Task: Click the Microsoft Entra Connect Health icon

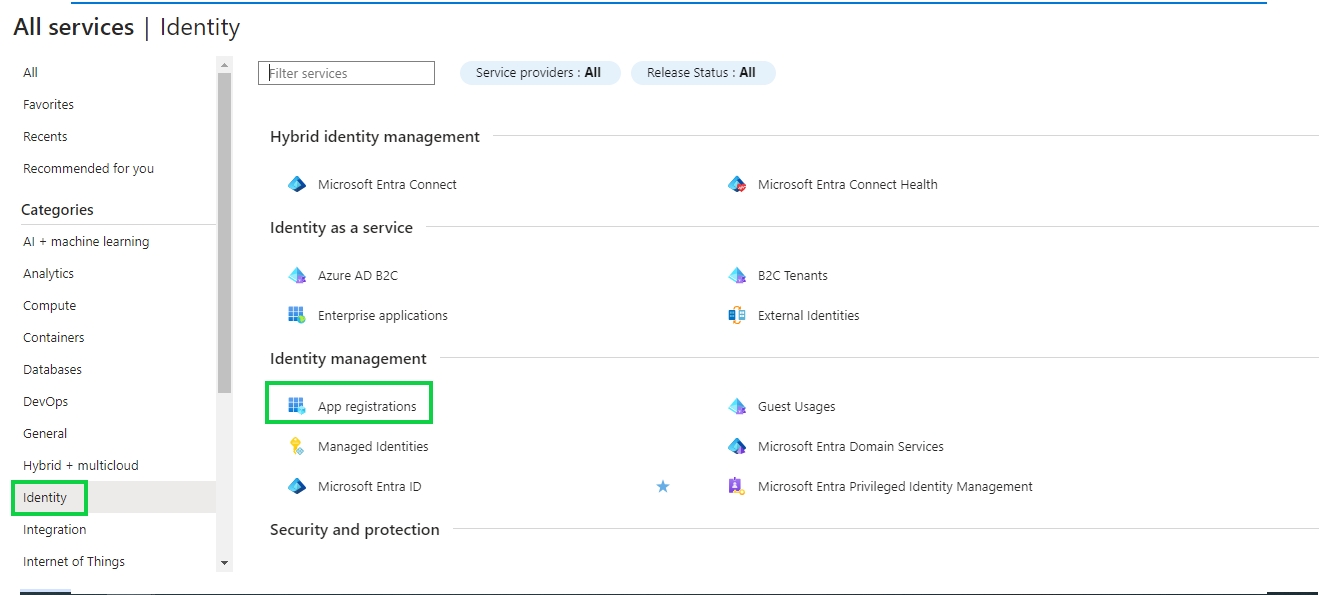Action: (737, 184)
